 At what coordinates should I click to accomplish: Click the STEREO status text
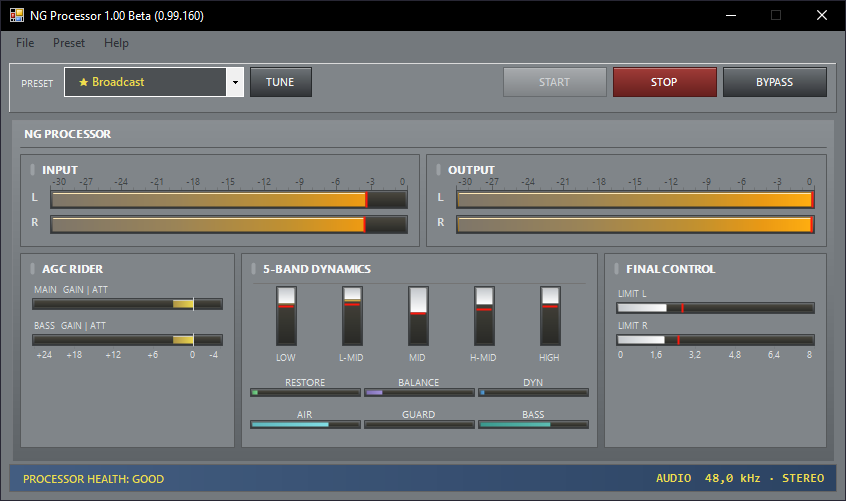[803, 478]
